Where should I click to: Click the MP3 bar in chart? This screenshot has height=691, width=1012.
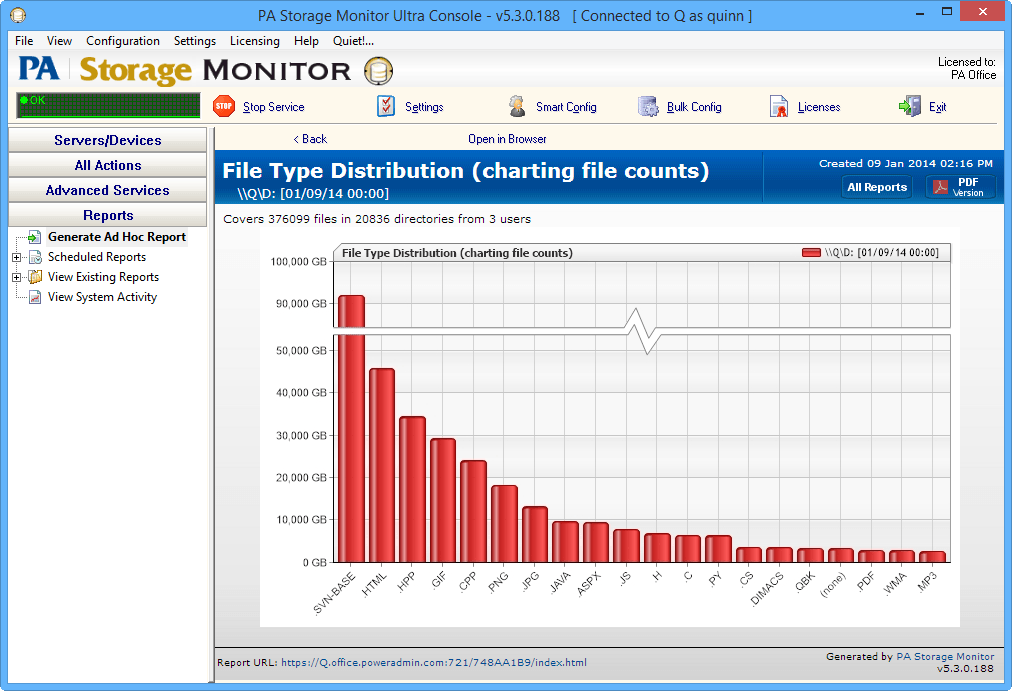pos(932,557)
